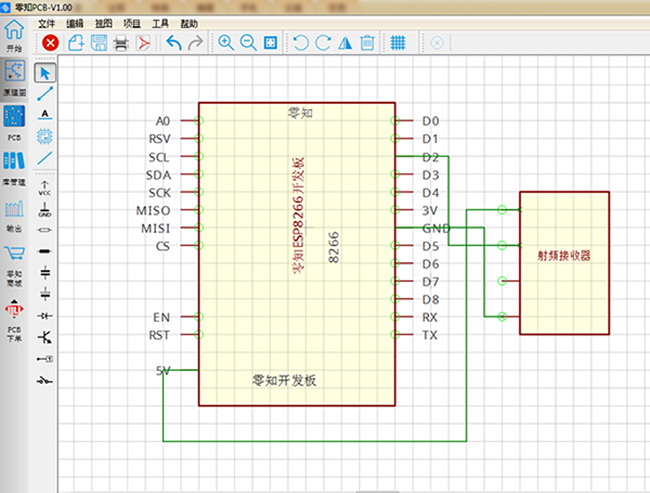Place a diode symbol
Image resolution: width=650 pixels, height=493 pixels.
pyautogui.click(x=45, y=316)
